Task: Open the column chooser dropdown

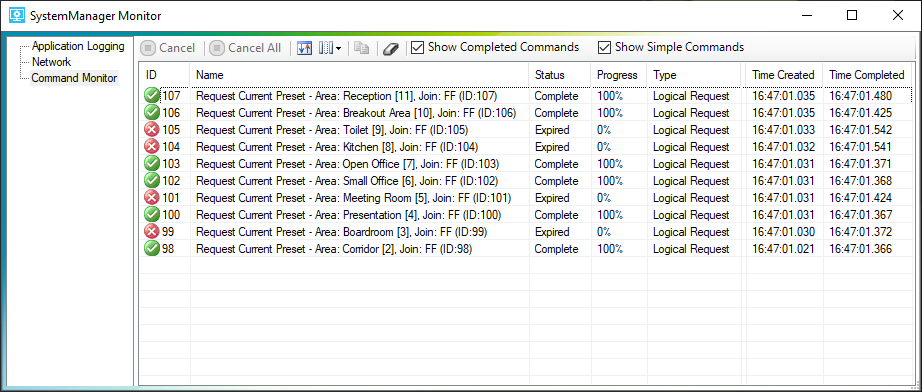Action: (330, 48)
